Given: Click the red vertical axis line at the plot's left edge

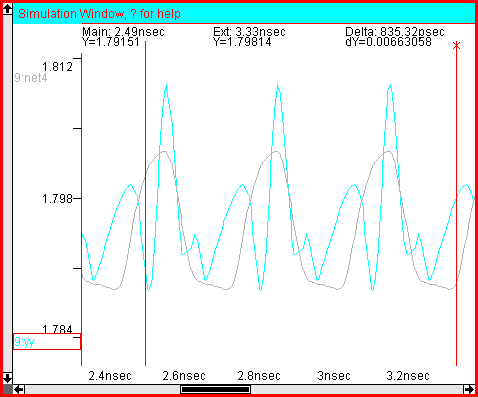Looking at the screenshot, I should tap(82, 209).
